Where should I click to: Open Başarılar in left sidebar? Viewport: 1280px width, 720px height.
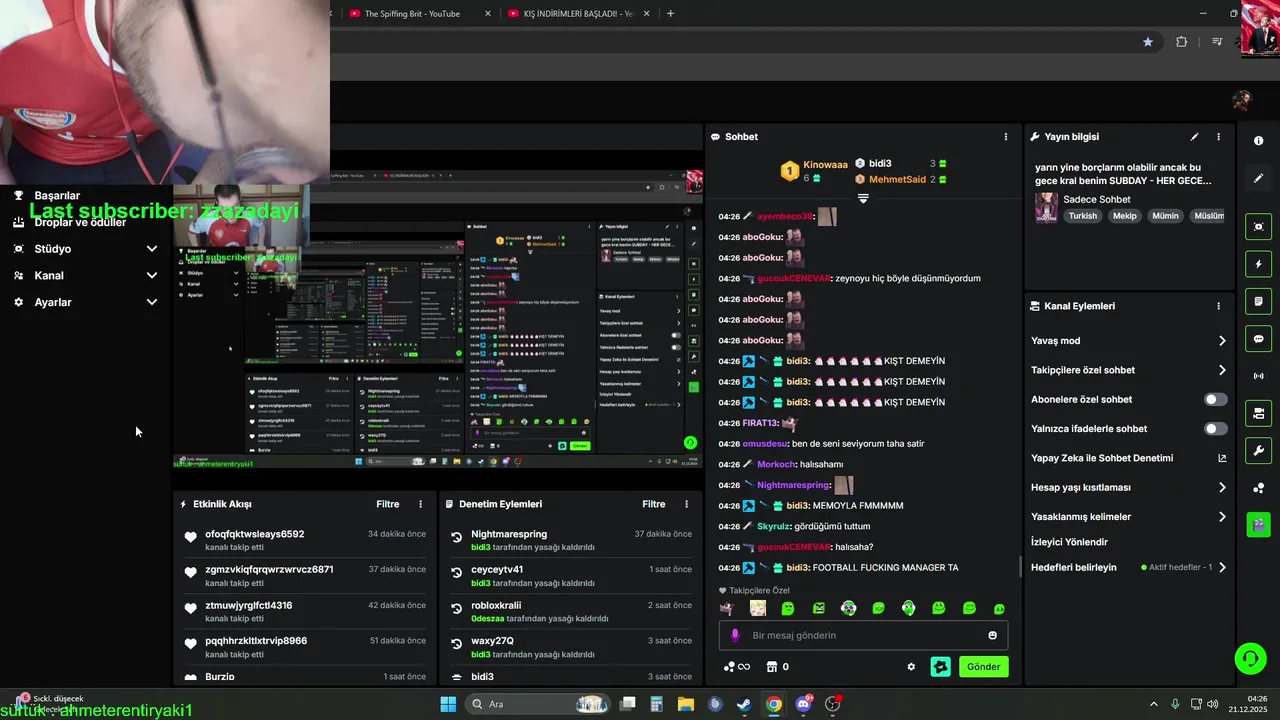tap(57, 195)
